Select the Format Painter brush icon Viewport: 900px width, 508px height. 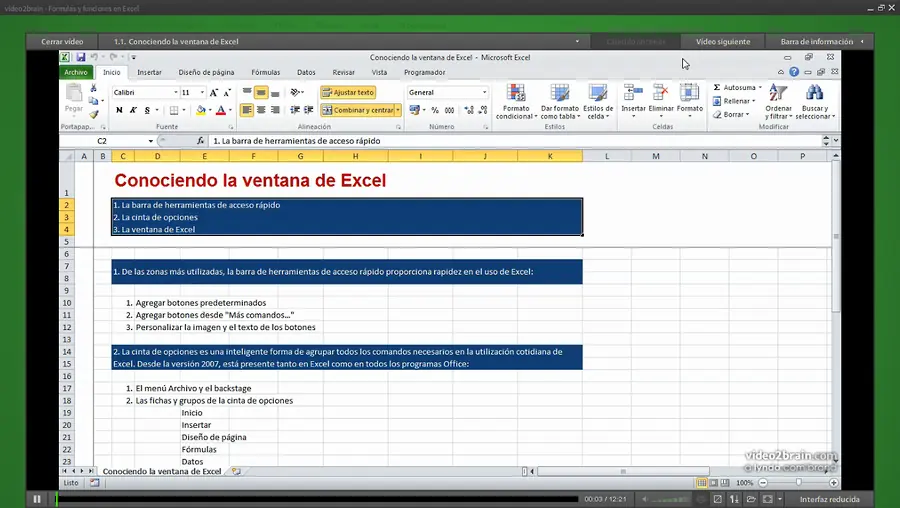tap(93, 114)
